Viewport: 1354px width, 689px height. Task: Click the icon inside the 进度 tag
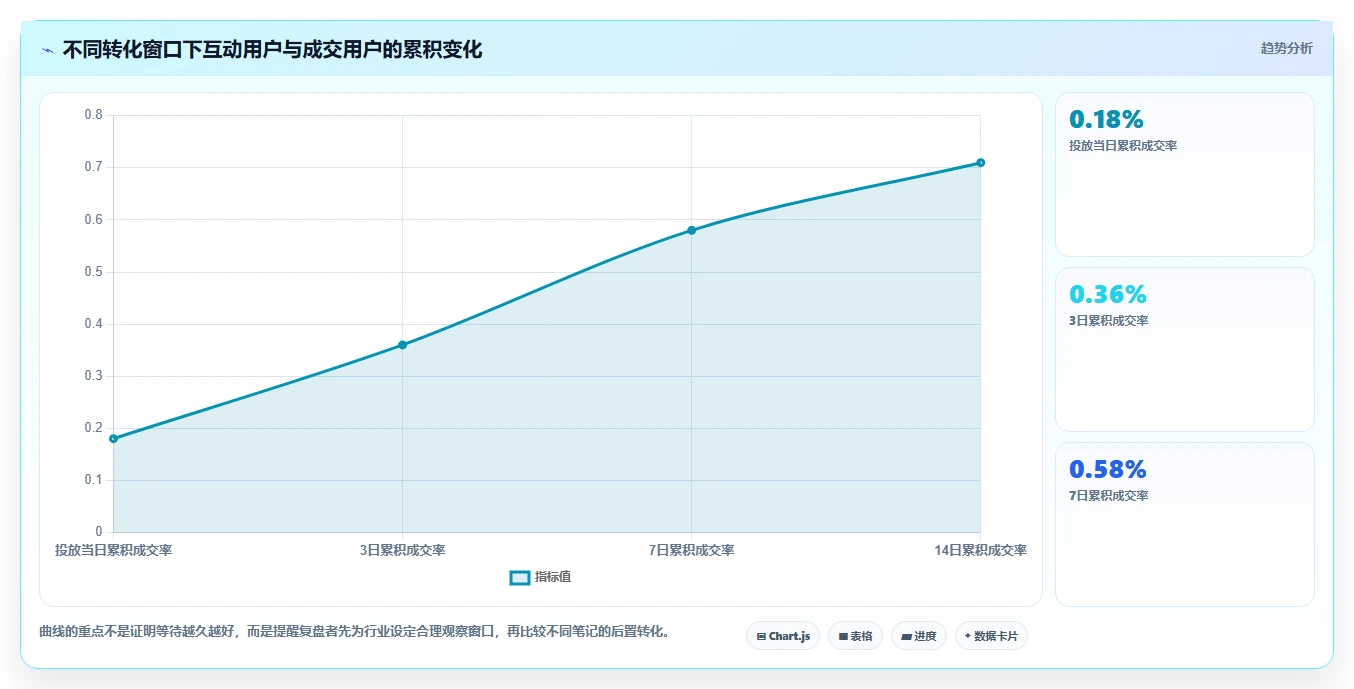[906, 636]
